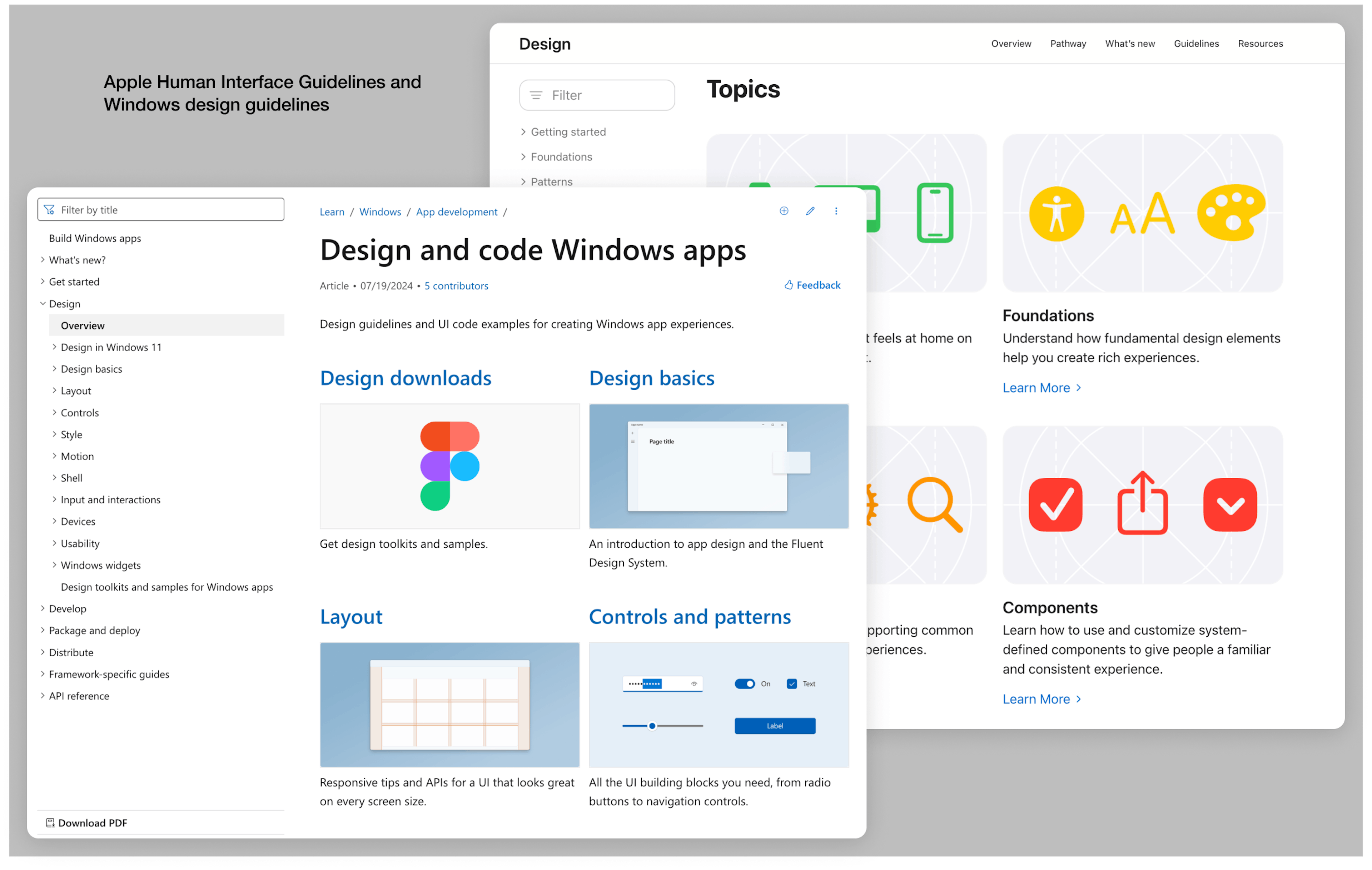
Task: Open Design toolkits and samples for Windows apps
Action: click(x=167, y=587)
